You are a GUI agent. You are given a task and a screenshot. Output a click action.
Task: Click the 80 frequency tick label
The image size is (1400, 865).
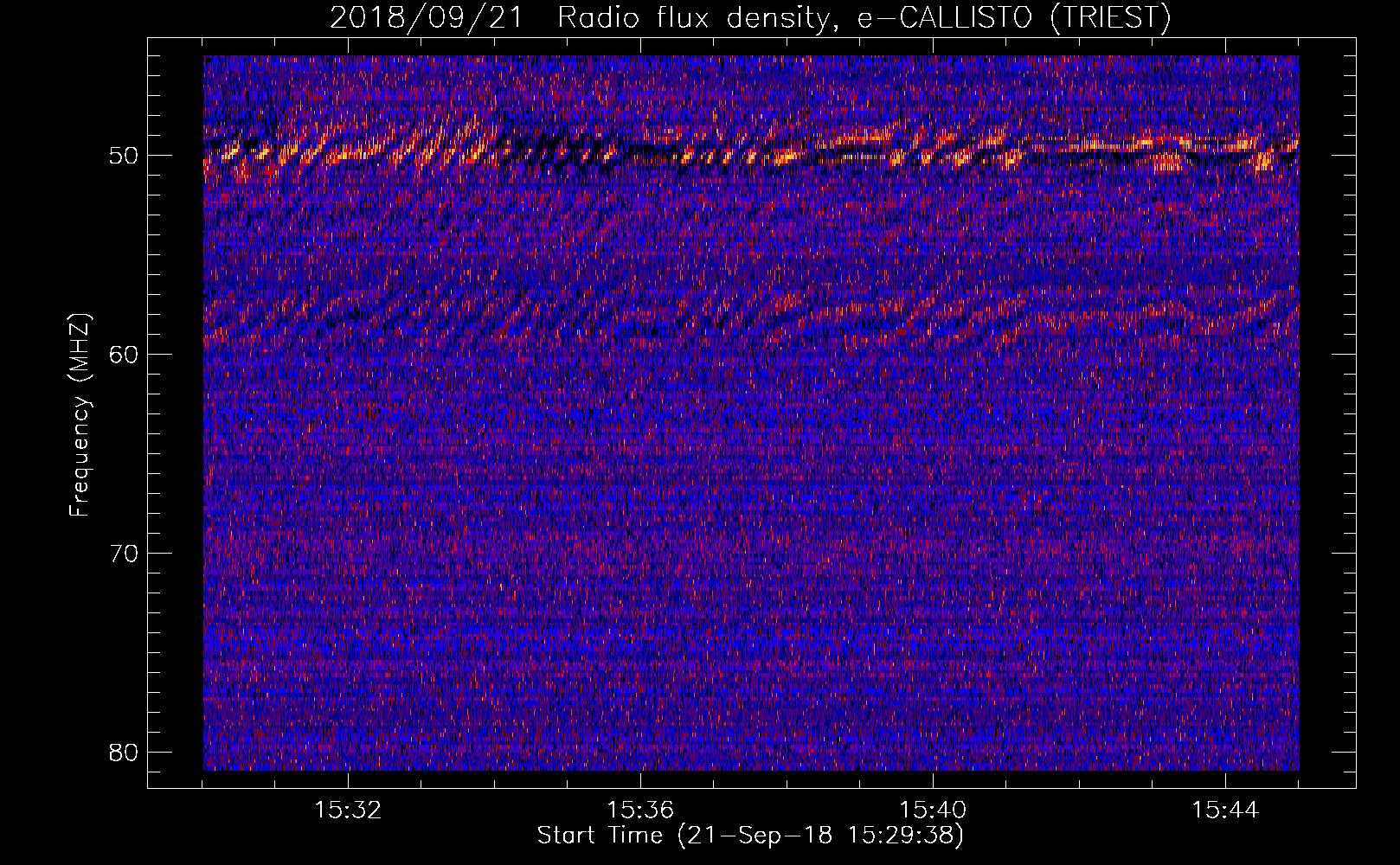pyautogui.click(x=124, y=752)
